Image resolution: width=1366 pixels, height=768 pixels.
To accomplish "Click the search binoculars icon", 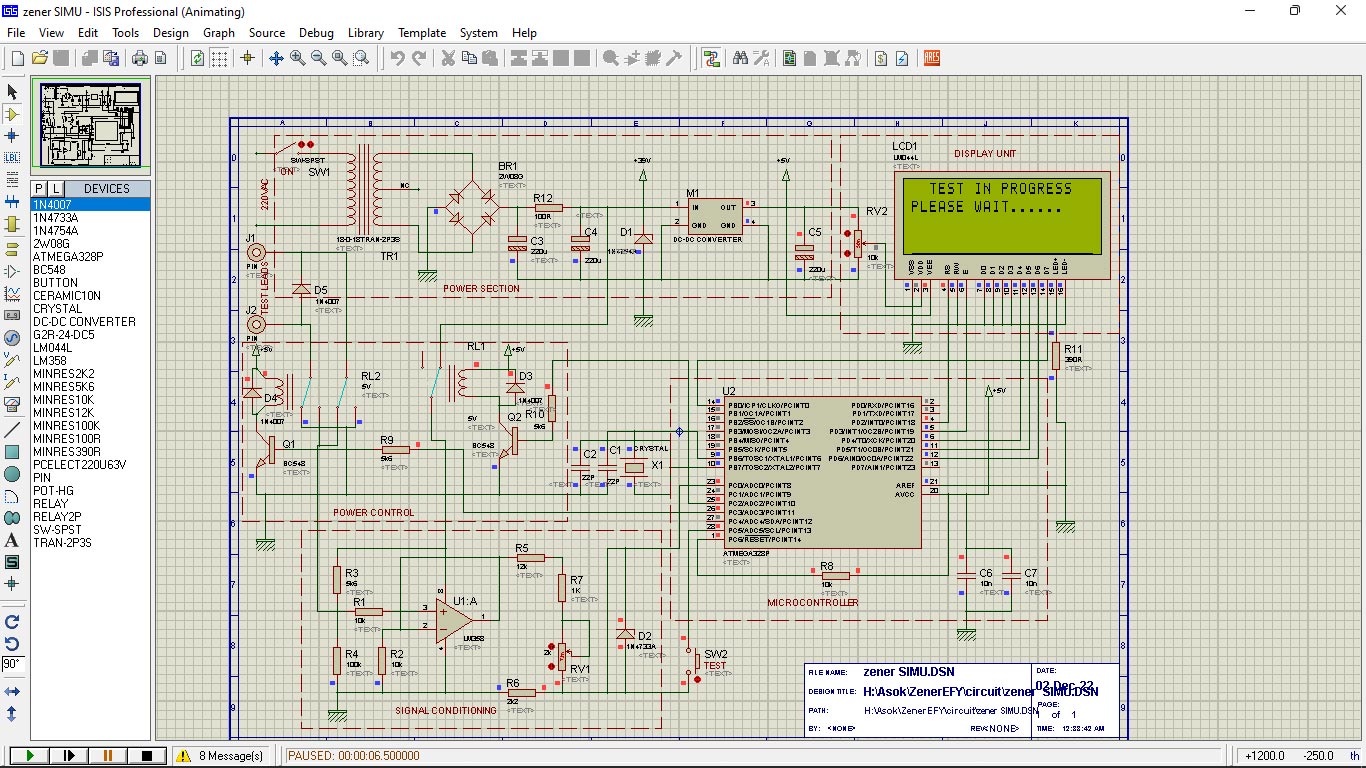I will coord(740,58).
